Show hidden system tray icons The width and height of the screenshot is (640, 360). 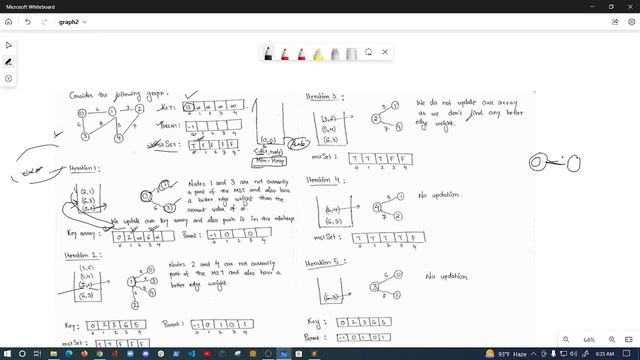click(x=533, y=354)
